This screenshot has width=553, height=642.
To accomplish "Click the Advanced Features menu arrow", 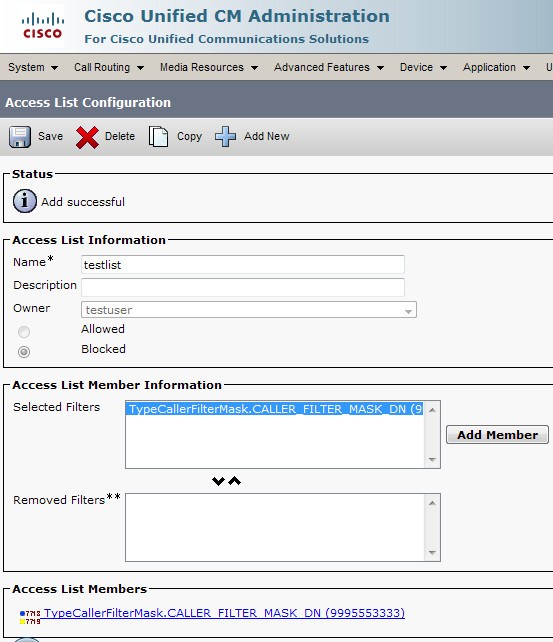I will 380,68.
